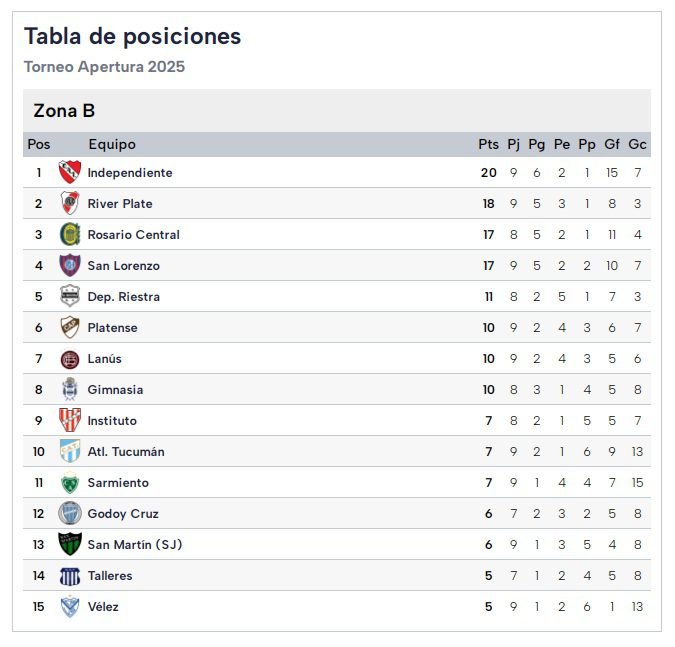The width and height of the screenshot is (675, 647).
Task: Click the Gimnasia team crest icon
Action: [x=69, y=389]
